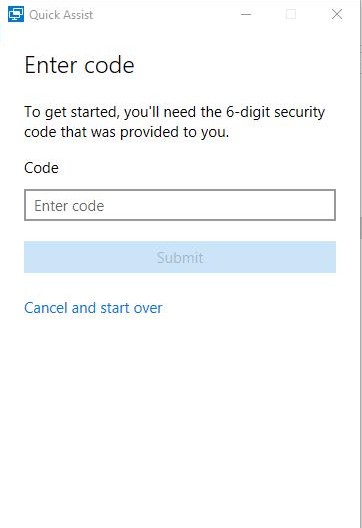Image resolution: width=362 pixels, height=528 pixels.
Task: Click inside the Enter code text box
Action: coord(180,205)
